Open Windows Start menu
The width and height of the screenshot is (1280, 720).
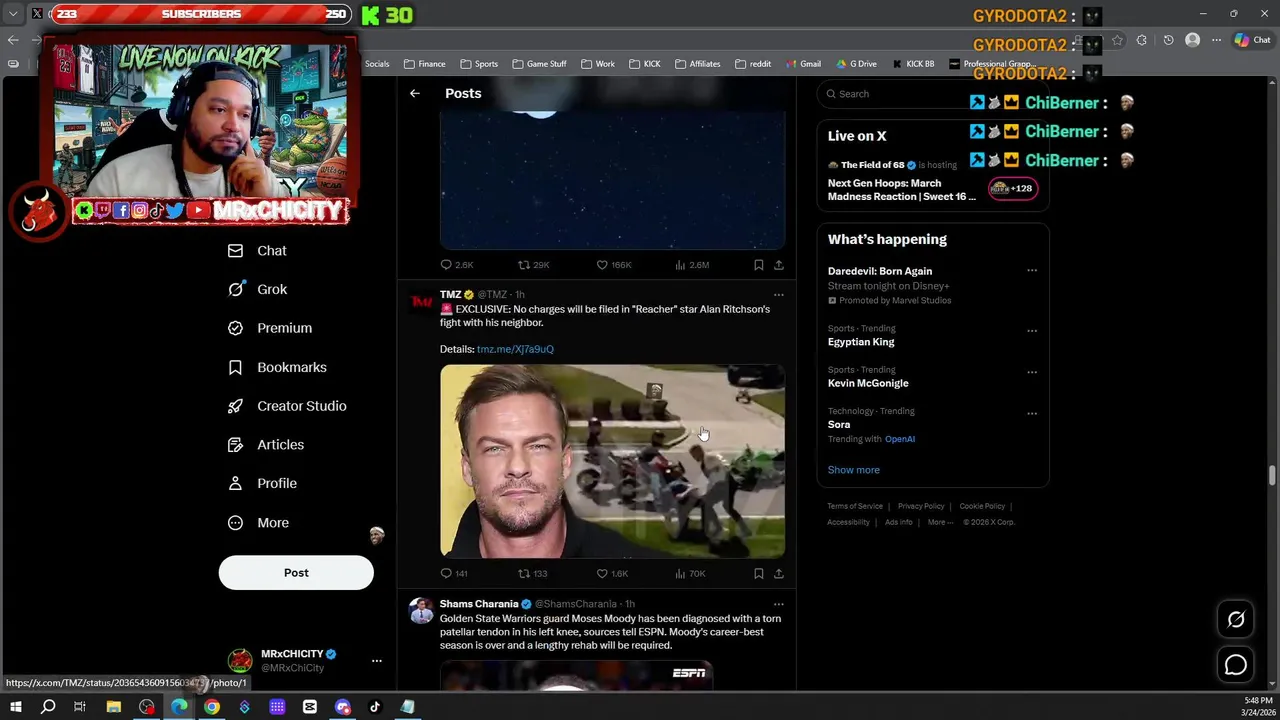(15, 707)
